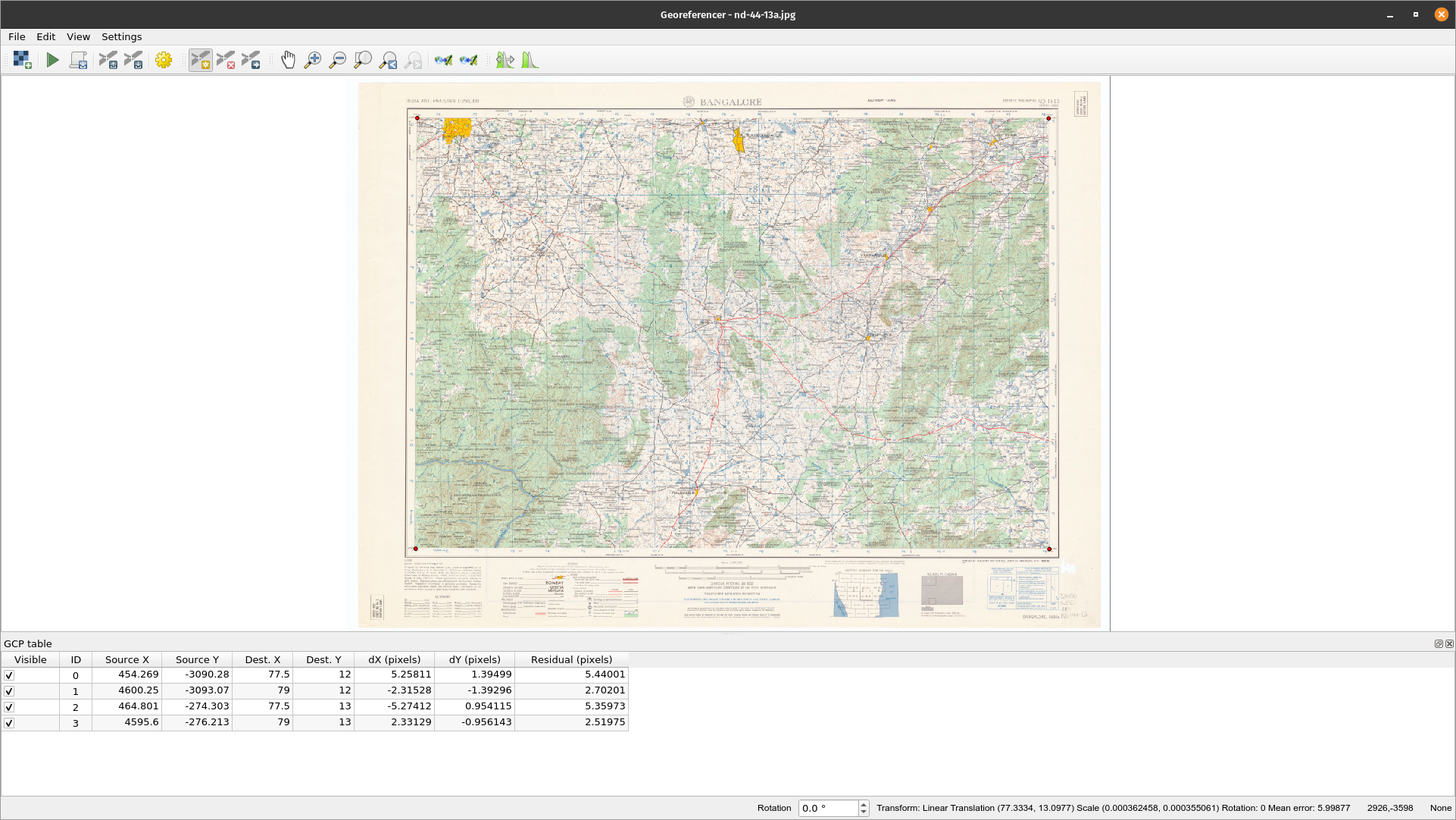Click Full Histogram Stretch icon

505,60
